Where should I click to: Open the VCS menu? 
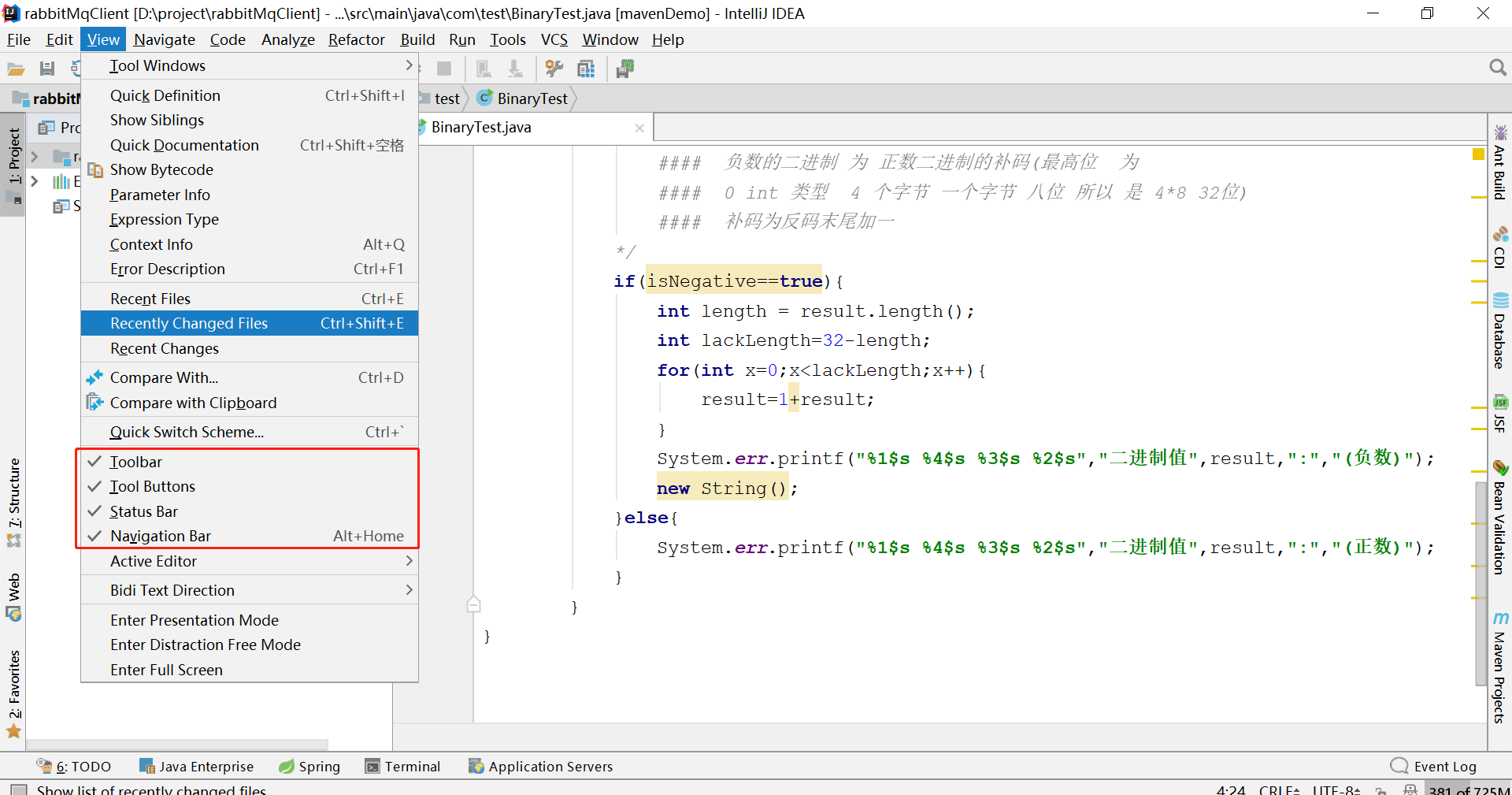(x=554, y=39)
